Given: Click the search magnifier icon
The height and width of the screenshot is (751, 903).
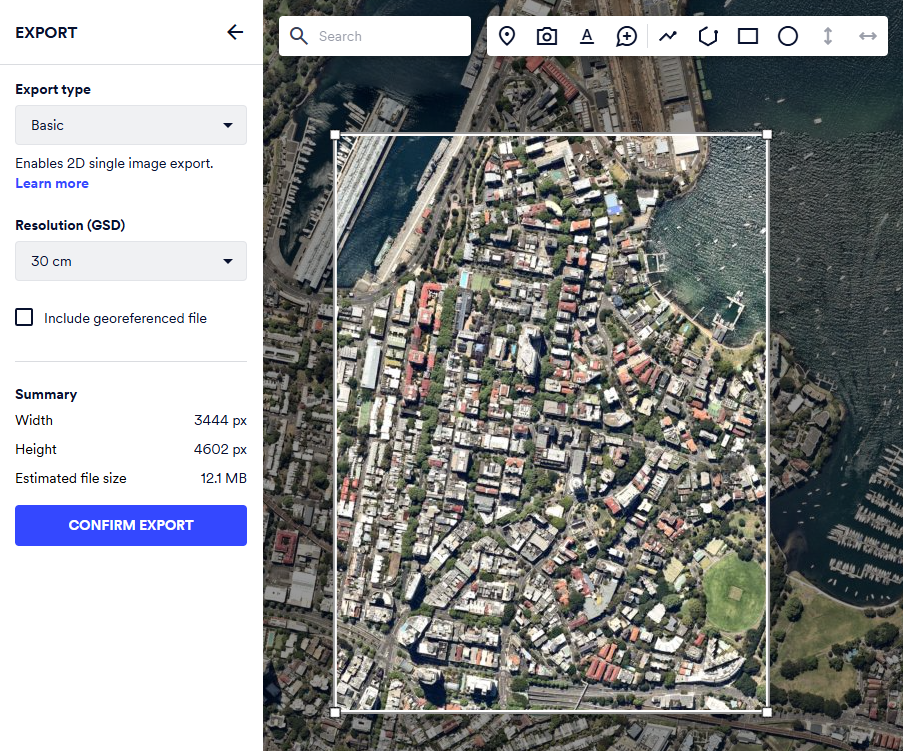Looking at the screenshot, I should 298,36.
